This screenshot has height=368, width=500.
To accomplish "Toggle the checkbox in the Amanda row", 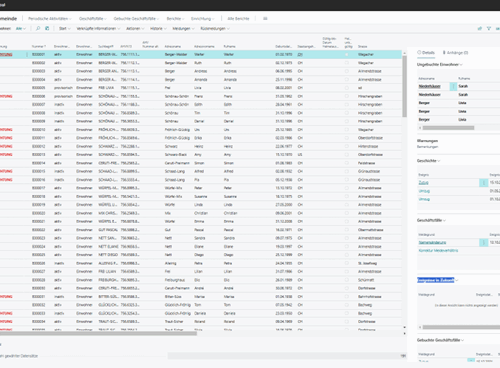I will [347, 79].
